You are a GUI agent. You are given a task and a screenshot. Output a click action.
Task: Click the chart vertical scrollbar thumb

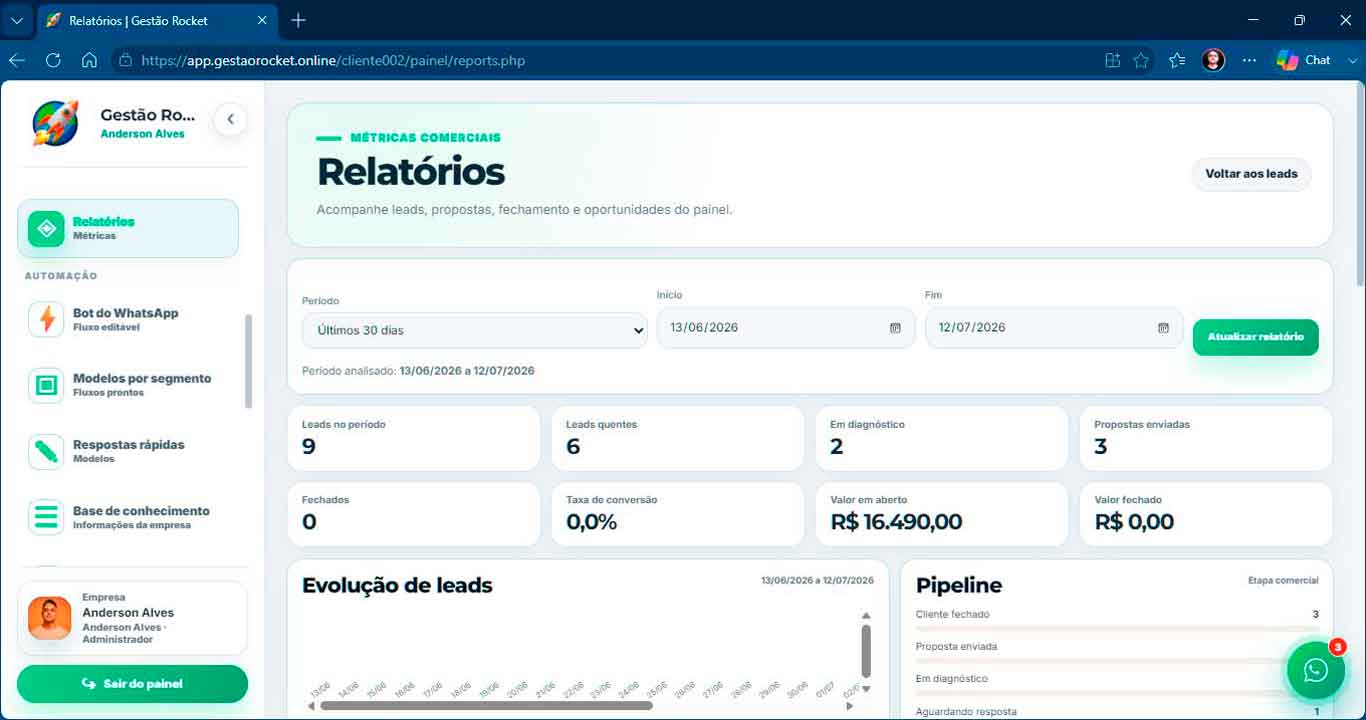pos(866,652)
